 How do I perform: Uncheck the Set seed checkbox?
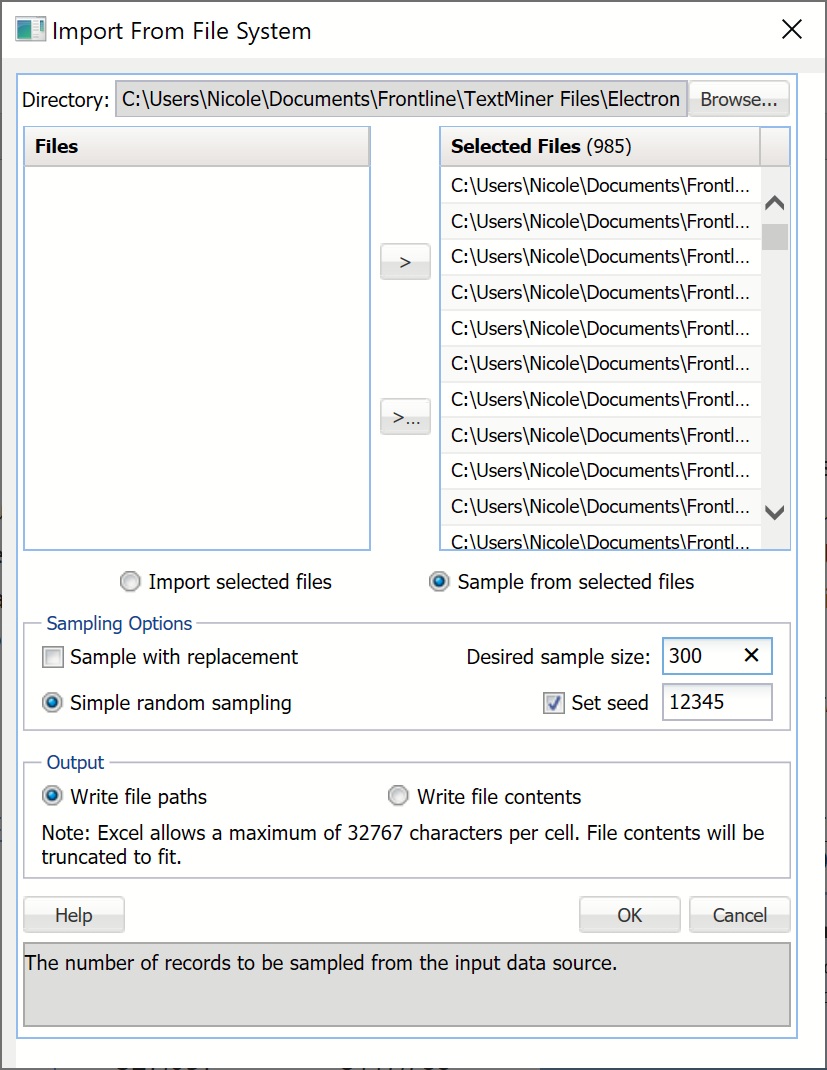point(553,703)
